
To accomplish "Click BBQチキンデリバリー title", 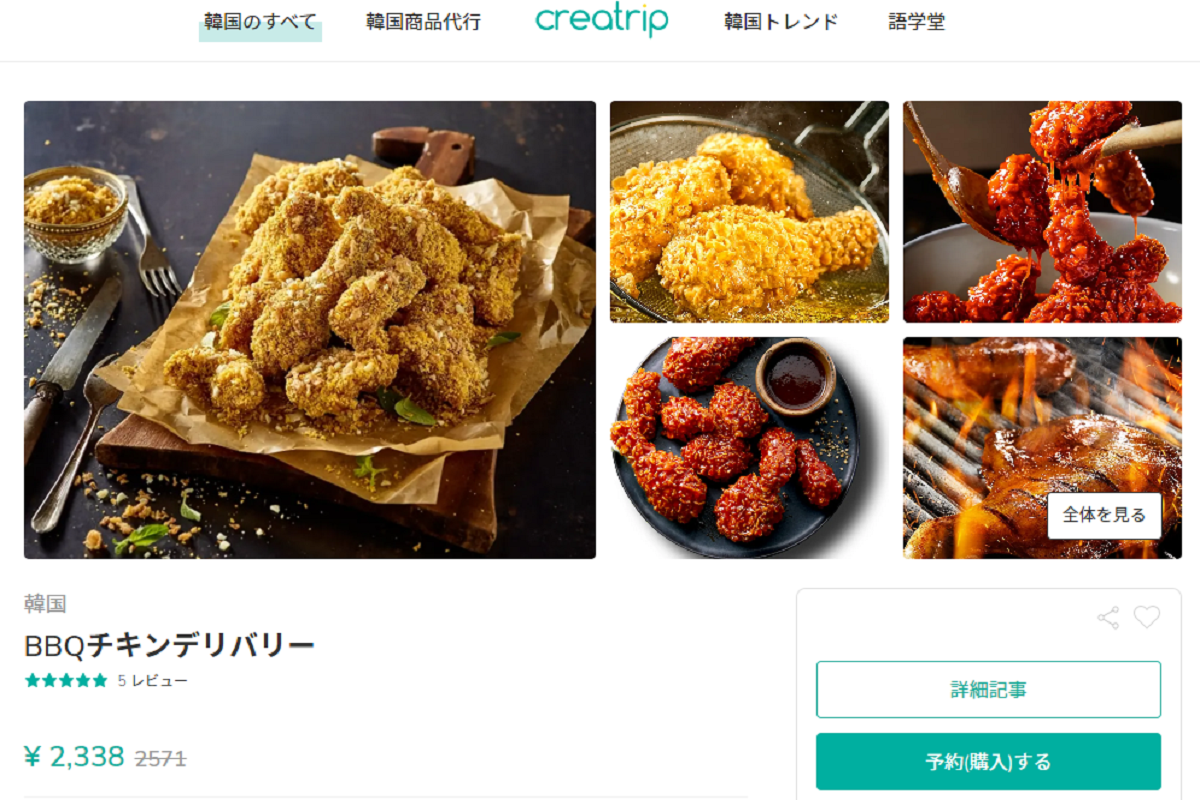I will (169, 646).
